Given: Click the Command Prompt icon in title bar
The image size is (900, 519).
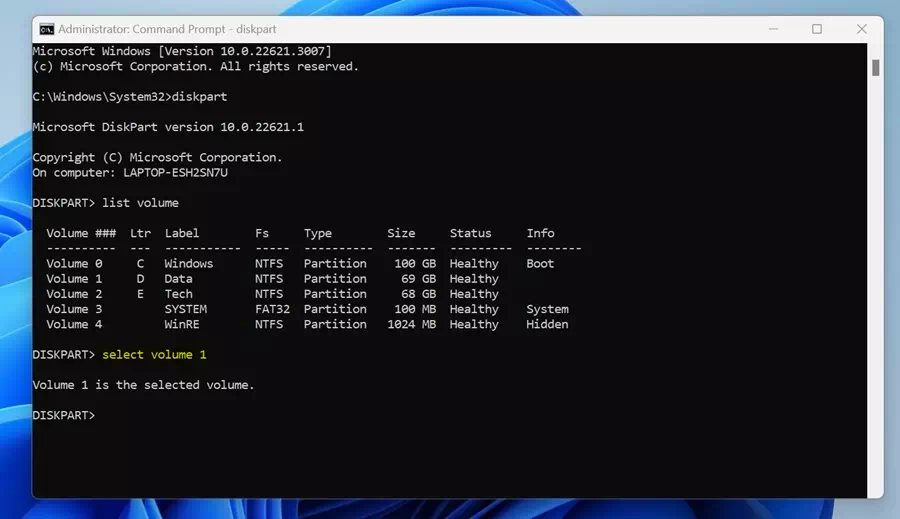Looking at the screenshot, I should (x=46, y=29).
